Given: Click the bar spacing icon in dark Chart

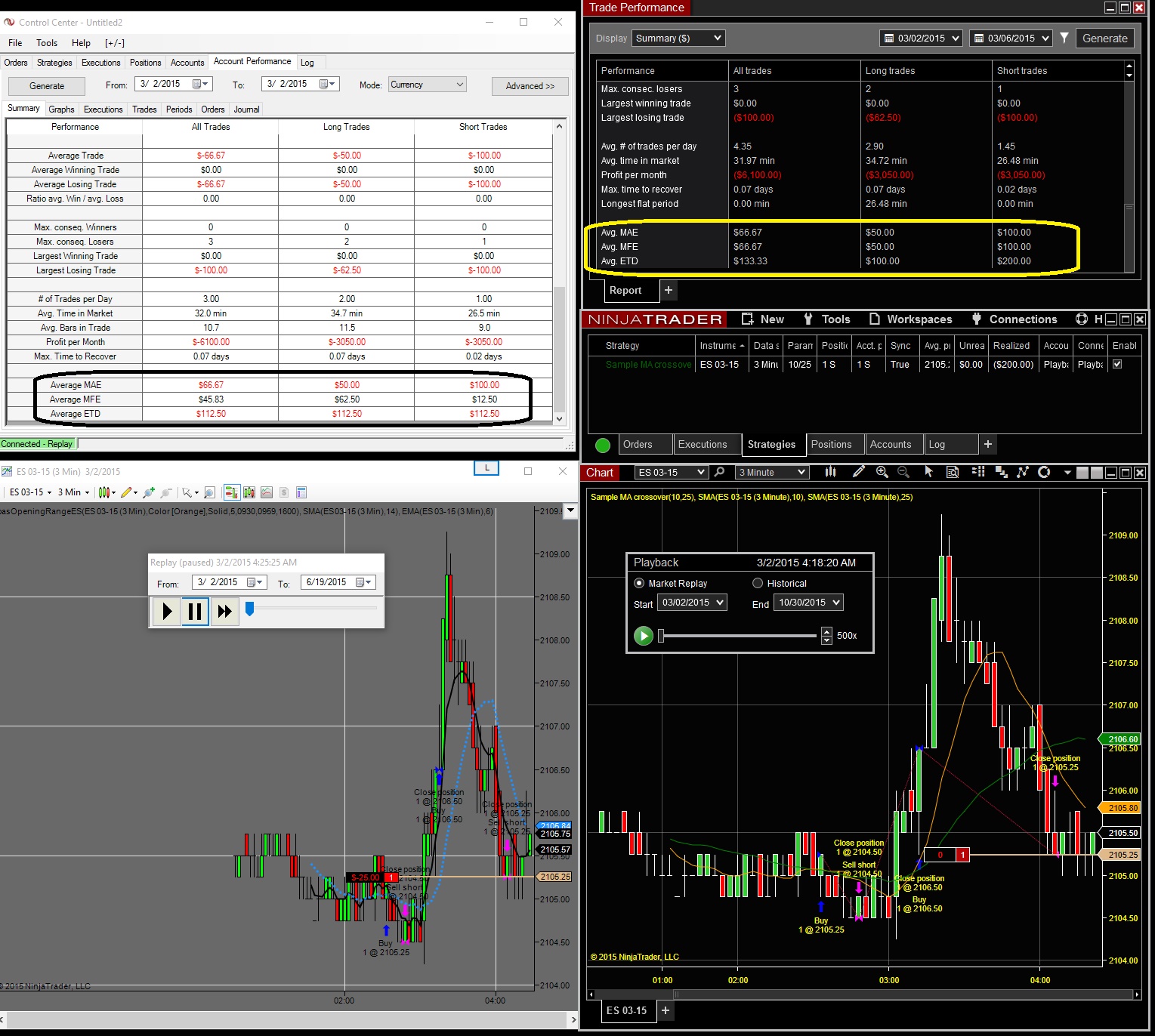Looking at the screenshot, I should click(1002, 472).
